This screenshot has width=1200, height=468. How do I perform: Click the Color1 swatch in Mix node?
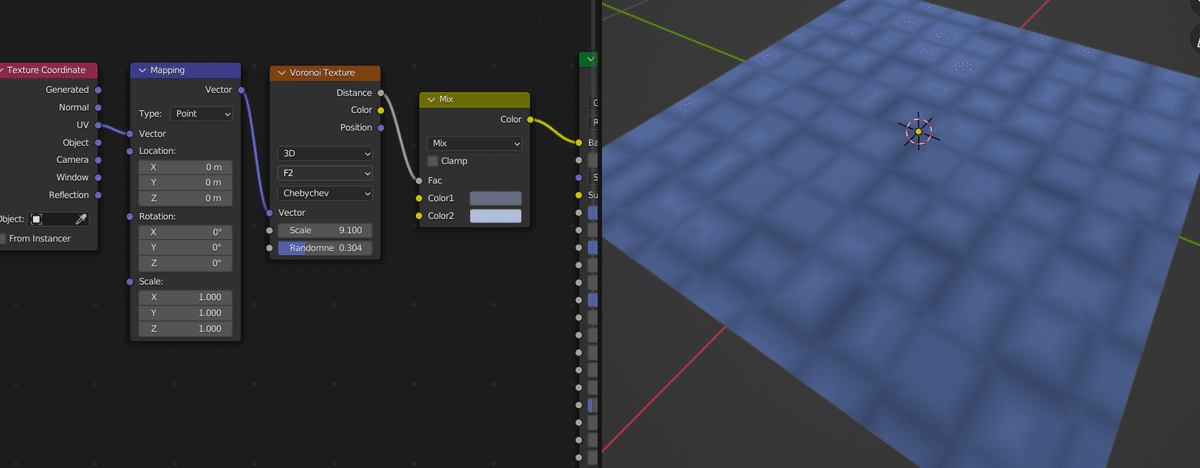click(x=495, y=198)
